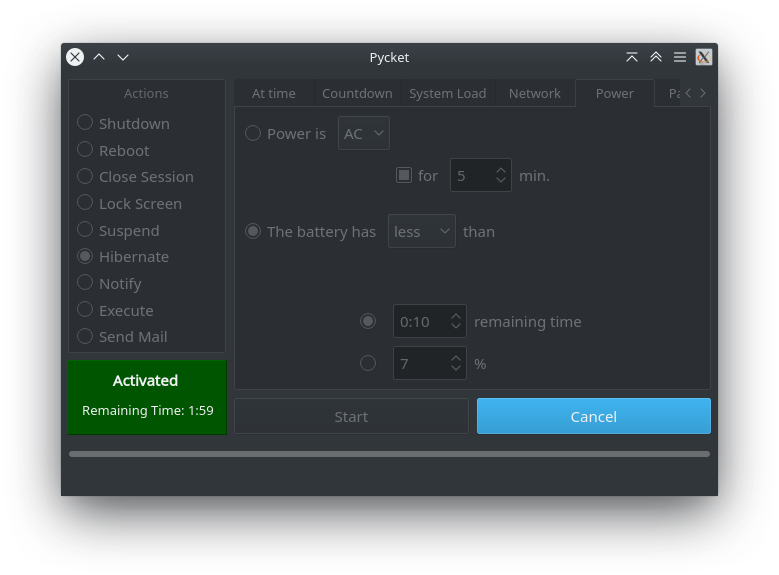Choose the Send Mail action
The width and height of the screenshot is (779, 575).
pos(122,336)
